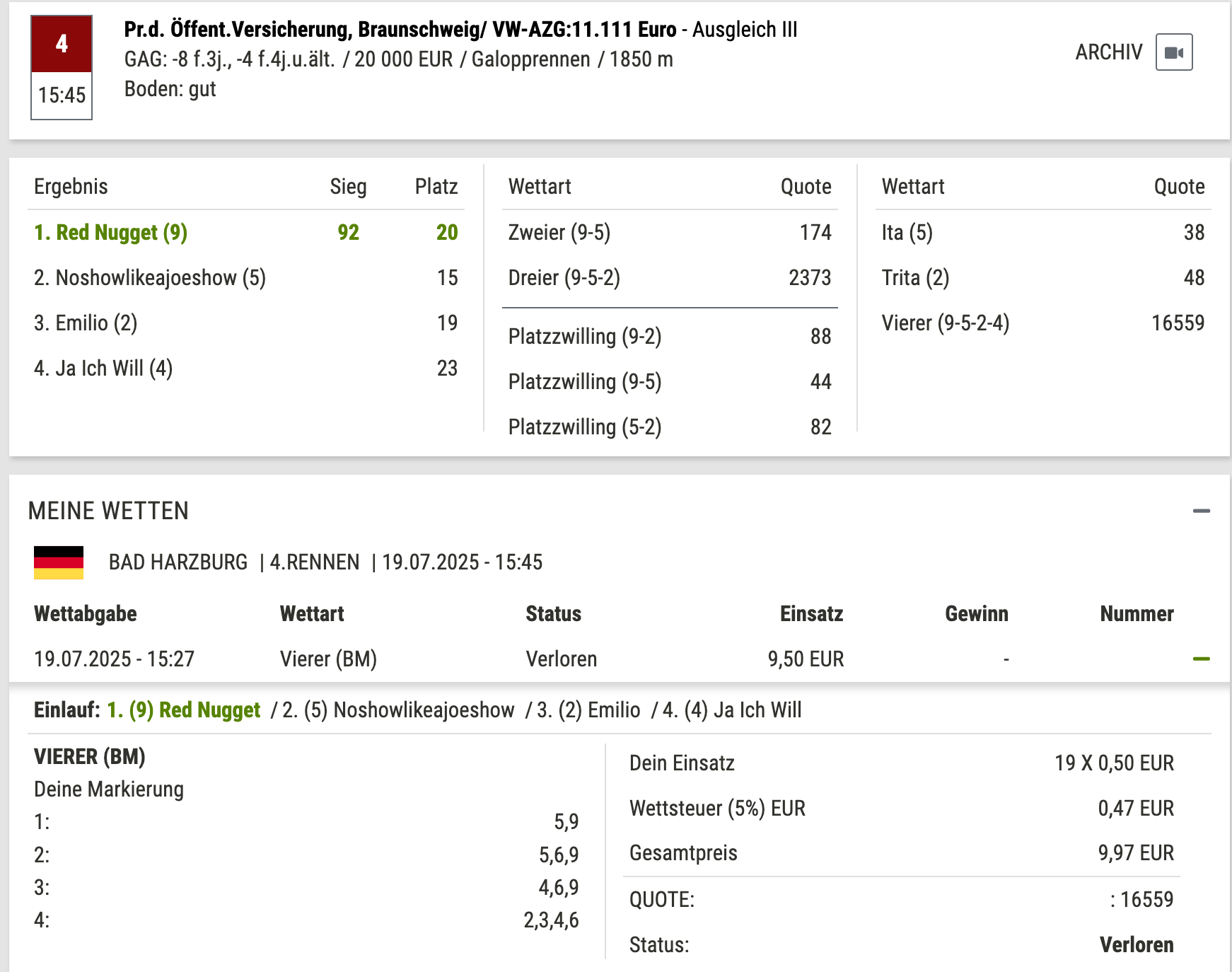Collapse the Vierer (BM) bet details
The height and width of the screenshot is (972, 1232).
coord(1201,659)
